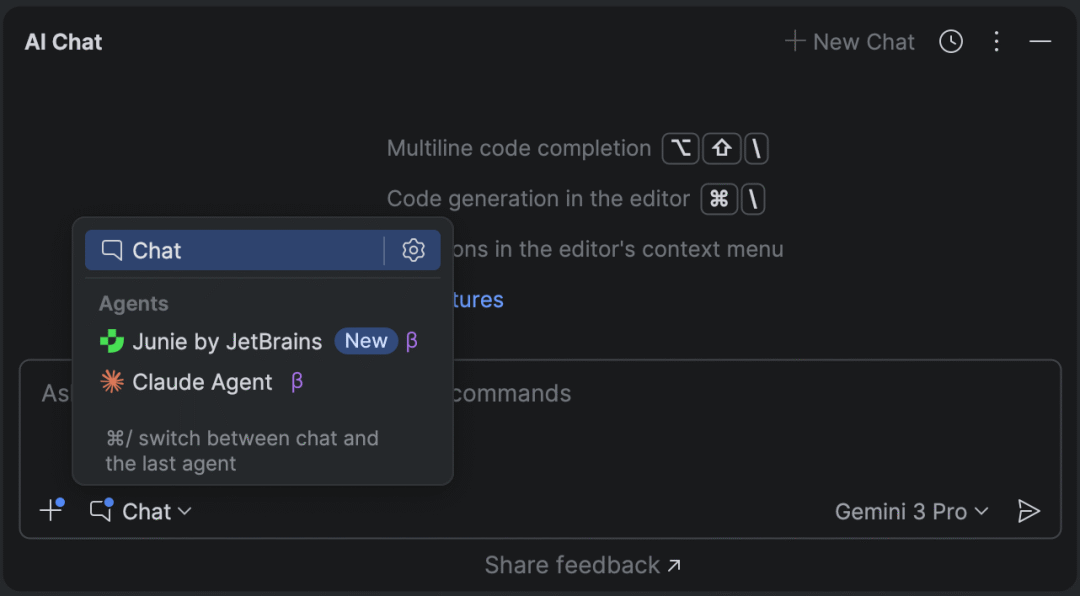Click the Claude orange starburst icon
Image resolution: width=1080 pixels, height=596 pixels.
(112, 382)
